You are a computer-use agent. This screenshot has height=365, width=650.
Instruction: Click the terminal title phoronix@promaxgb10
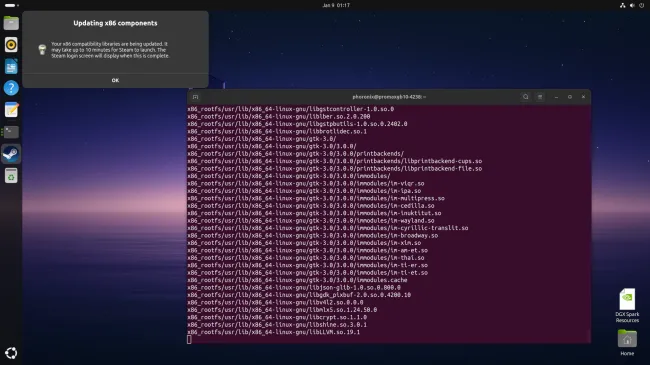[x=389, y=97]
